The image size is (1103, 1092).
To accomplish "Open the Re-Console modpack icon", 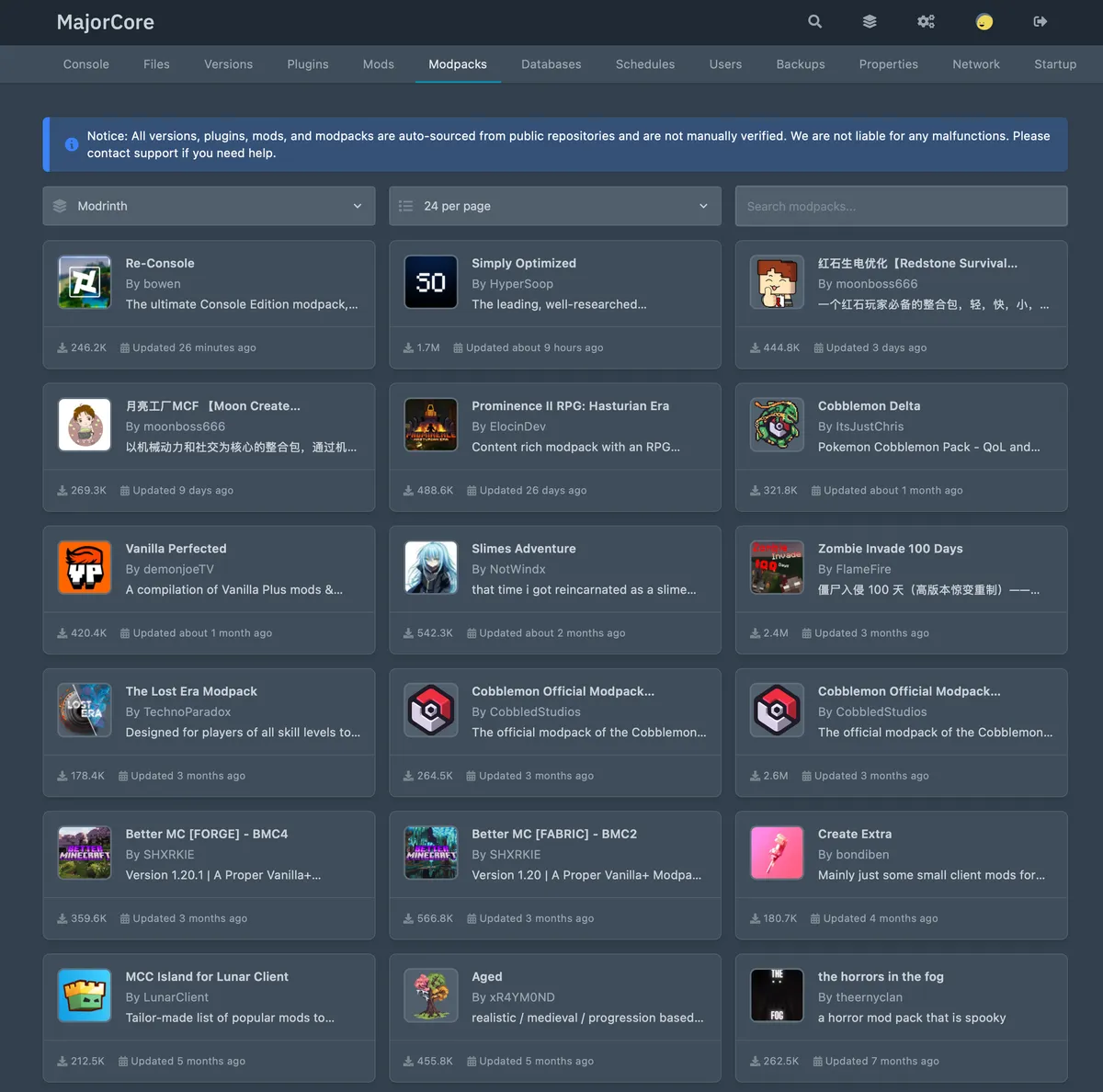I will coord(85,282).
